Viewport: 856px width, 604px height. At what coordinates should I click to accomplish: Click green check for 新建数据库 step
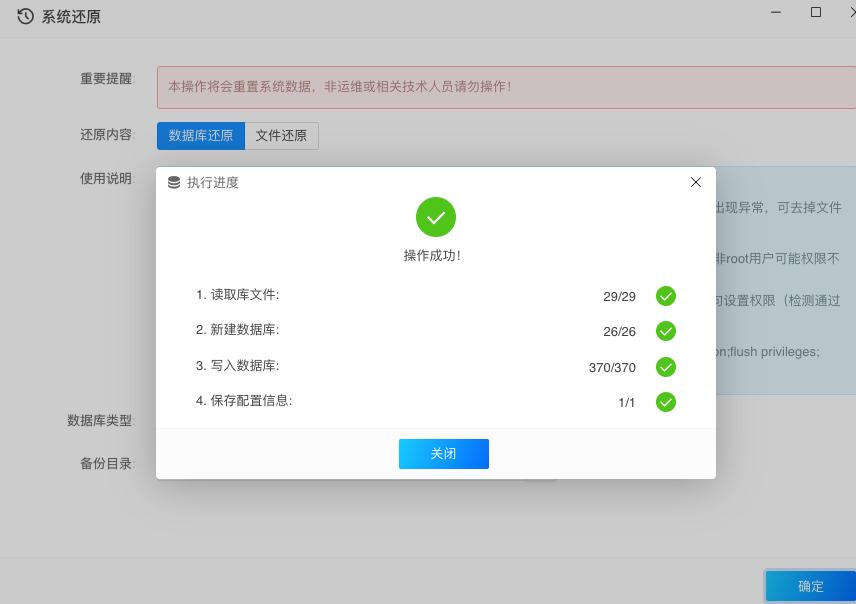666,331
